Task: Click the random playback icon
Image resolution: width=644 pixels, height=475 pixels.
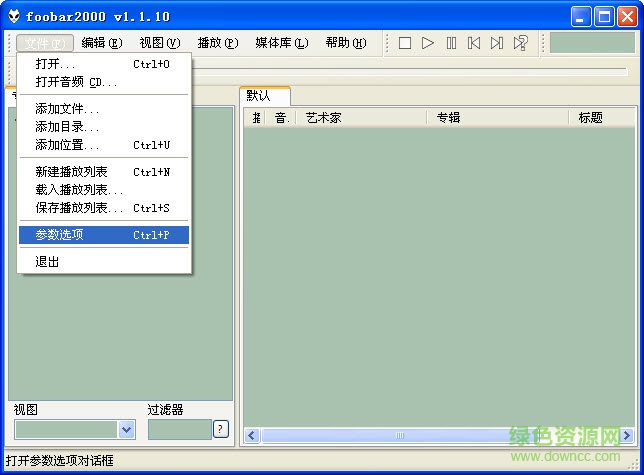Action: (520, 43)
